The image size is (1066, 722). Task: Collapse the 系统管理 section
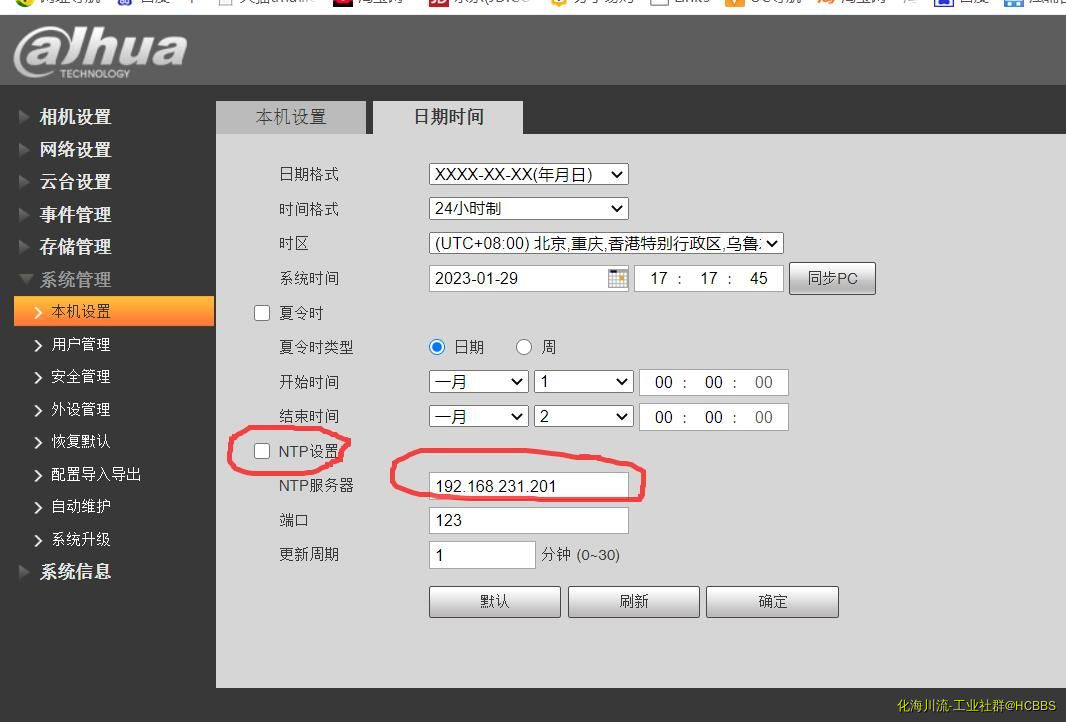75,279
